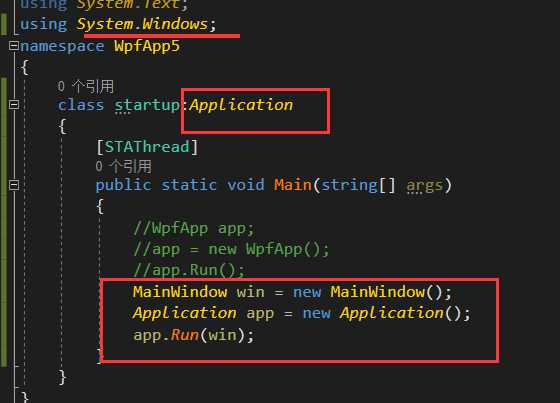560x403 pixels.
Task: Click the comment '//WpfApp app;'
Action: tap(194, 228)
